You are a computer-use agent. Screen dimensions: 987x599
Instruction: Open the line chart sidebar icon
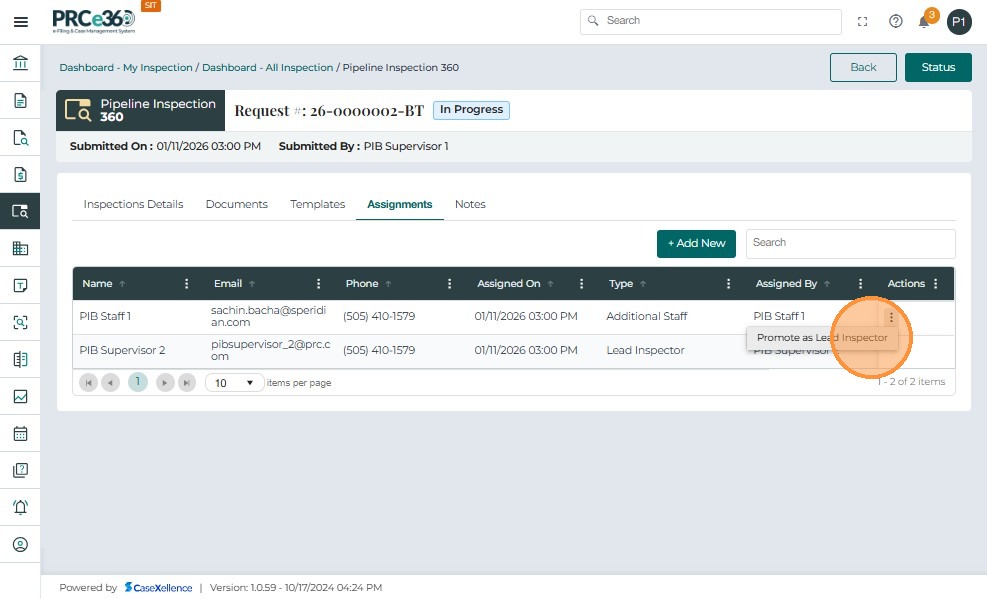[x=20, y=396]
